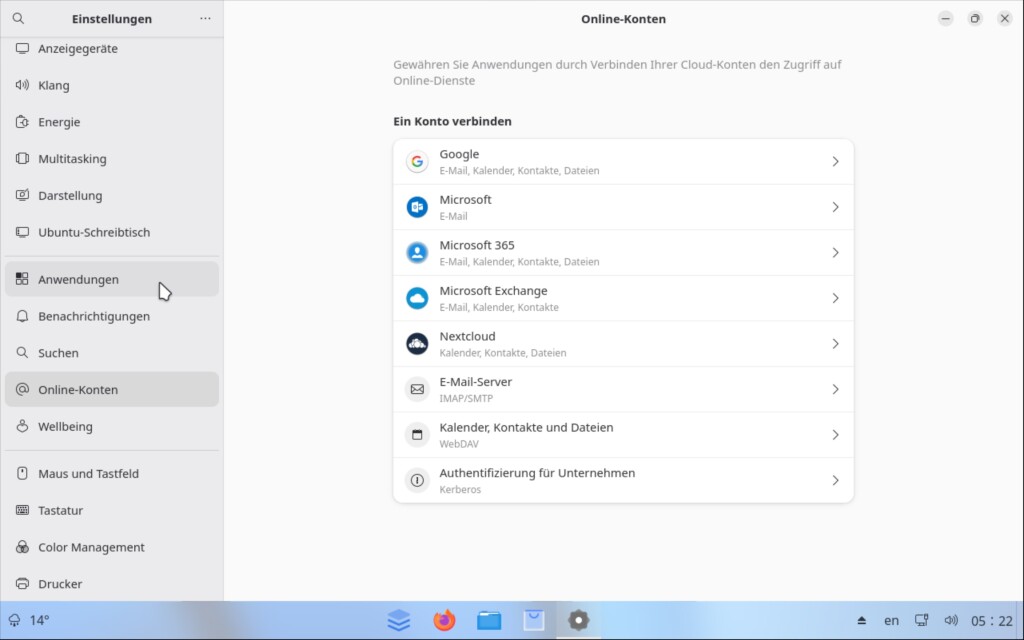The height and width of the screenshot is (640, 1024).
Task: Click the Ubuntu-Schreibtisch icon
Action: [x=22, y=232]
